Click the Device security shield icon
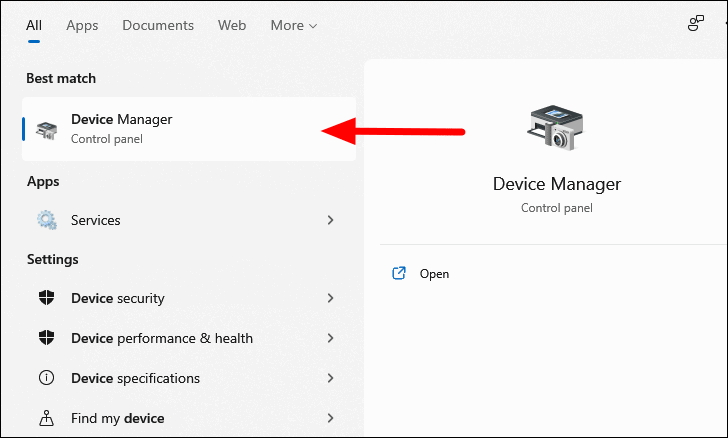The height and width of the screenshot is (438, 728). [46, 298]
